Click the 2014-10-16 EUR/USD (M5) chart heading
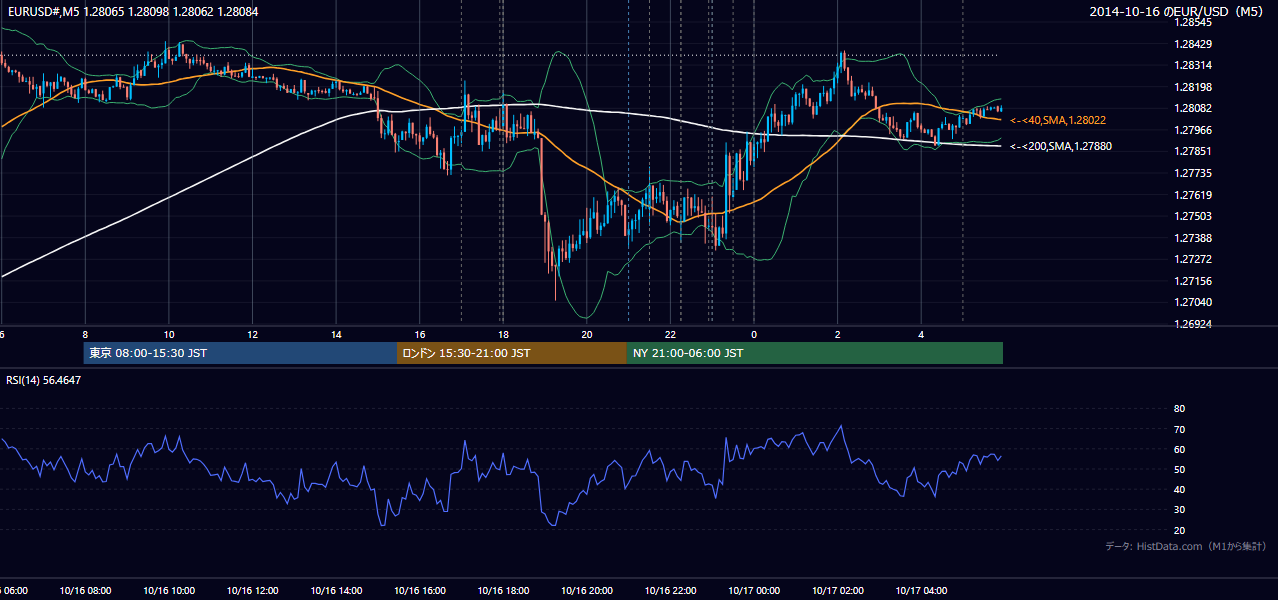1278x600 pixels. [x=1178, y=11]
